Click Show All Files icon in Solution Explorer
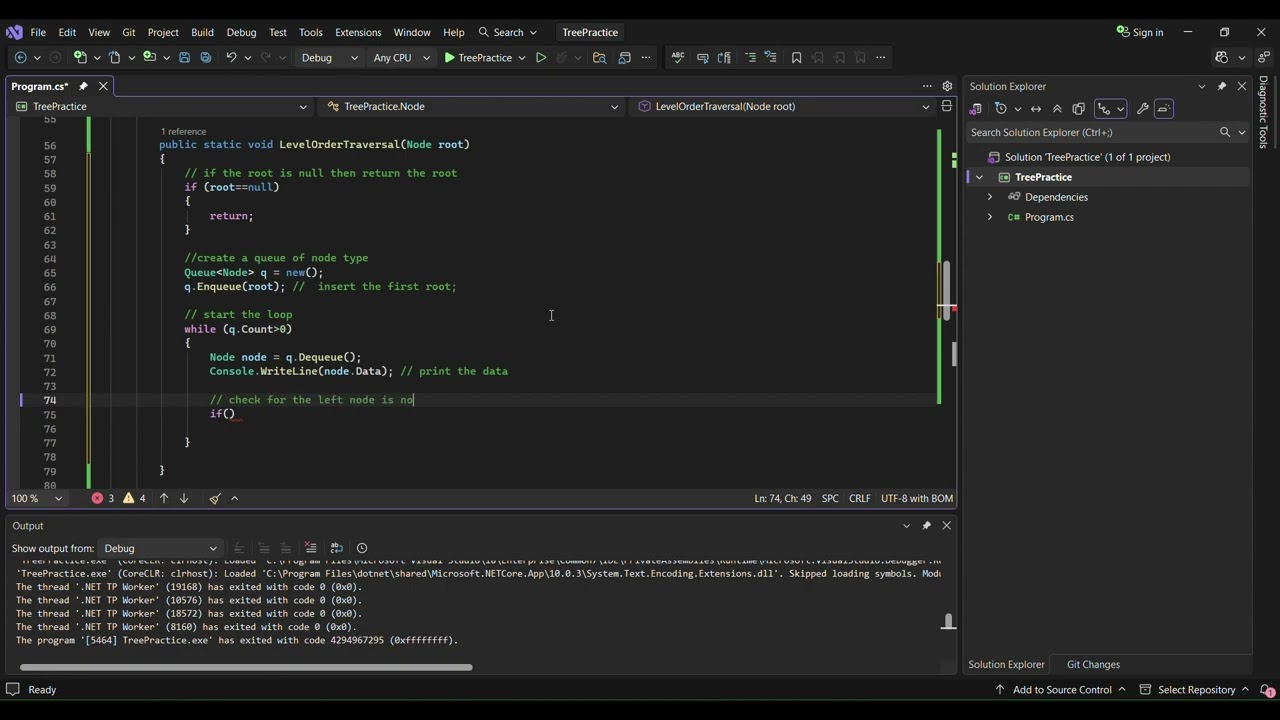The height and width of the screenshot is (720, 1280). 1078,109
